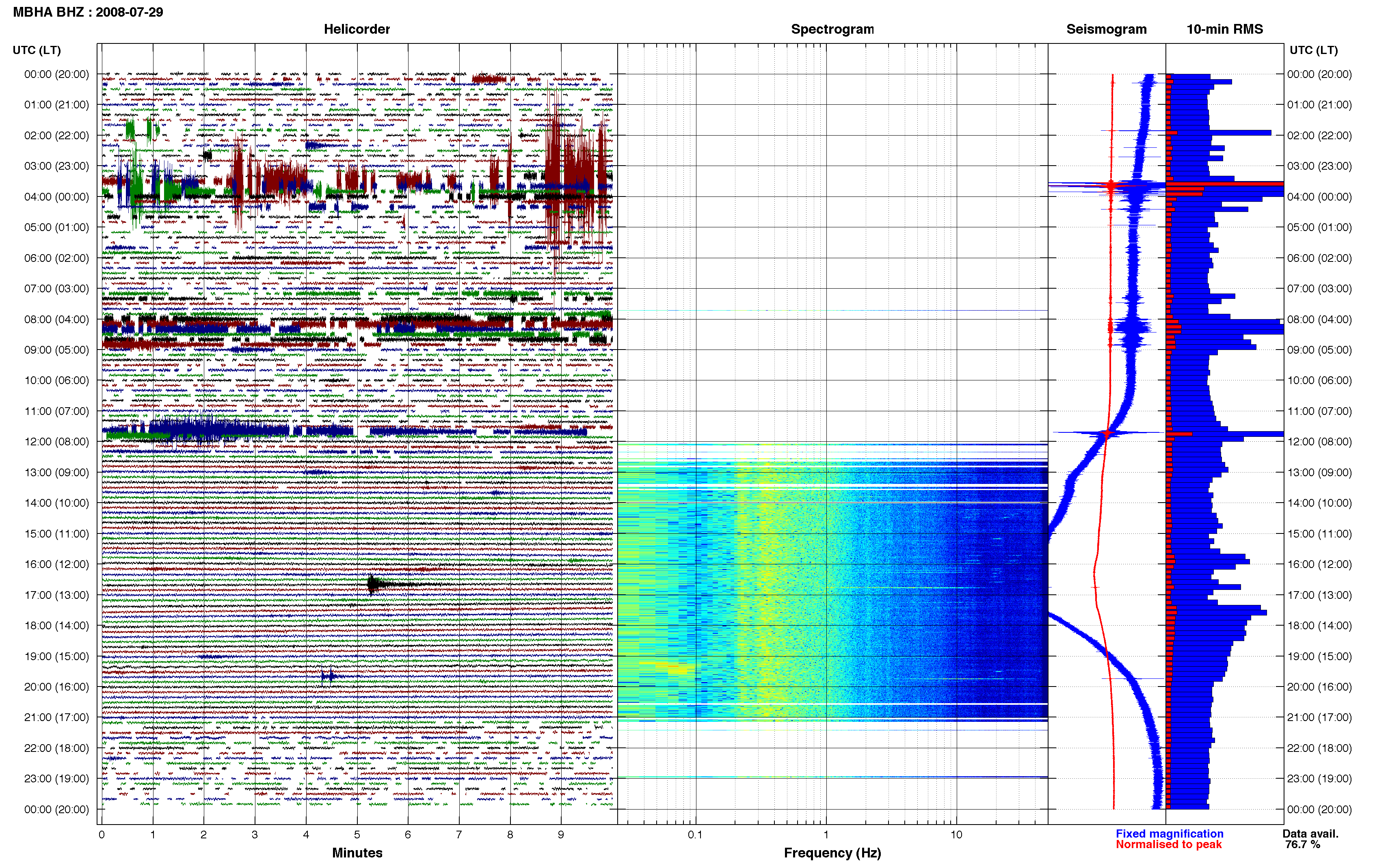1388x868 pixels.
Task: Click the black earthquake trace near 16:40 on helicorder
Action: [x=379, y=584]
